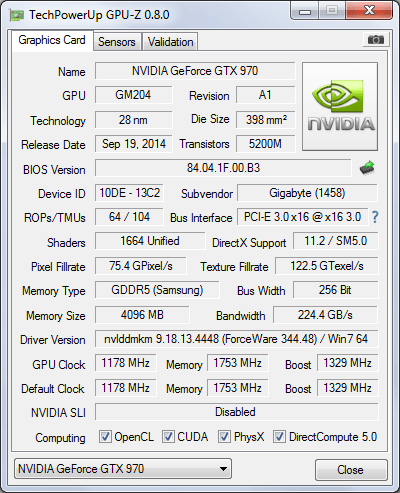Click the "NVIDIA SLI" label
Image resolution: width=400 pixels, height=493 pixels.
click(x=58, y=413)
